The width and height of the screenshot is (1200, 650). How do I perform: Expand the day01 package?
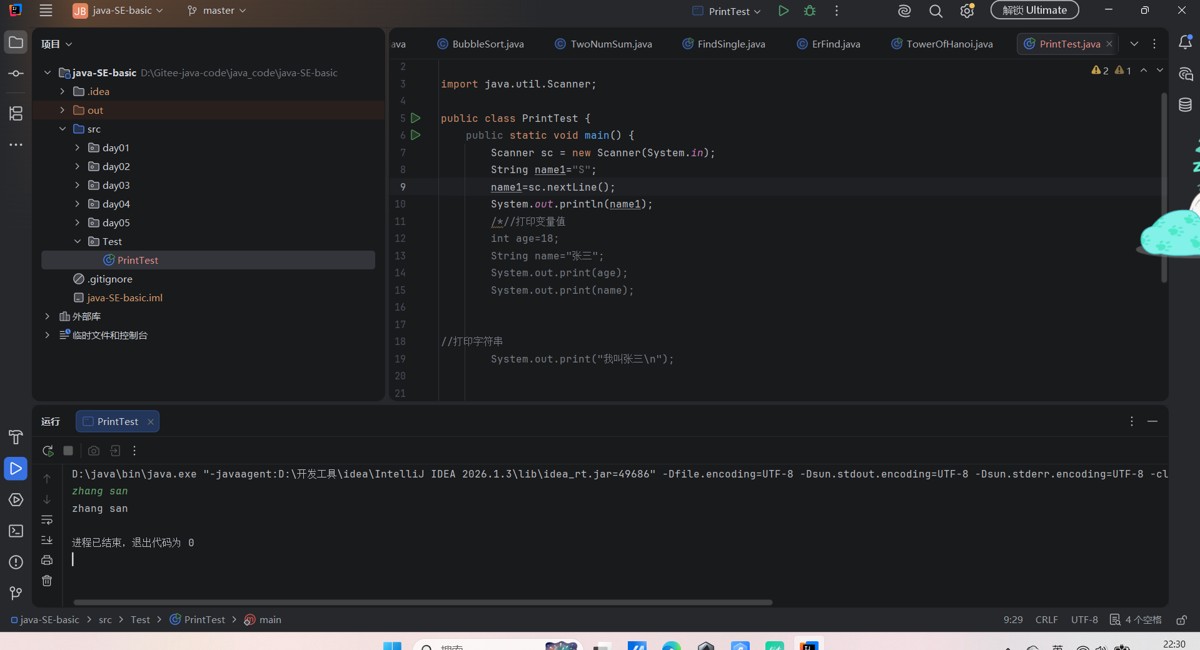click(x=77, y=148)
